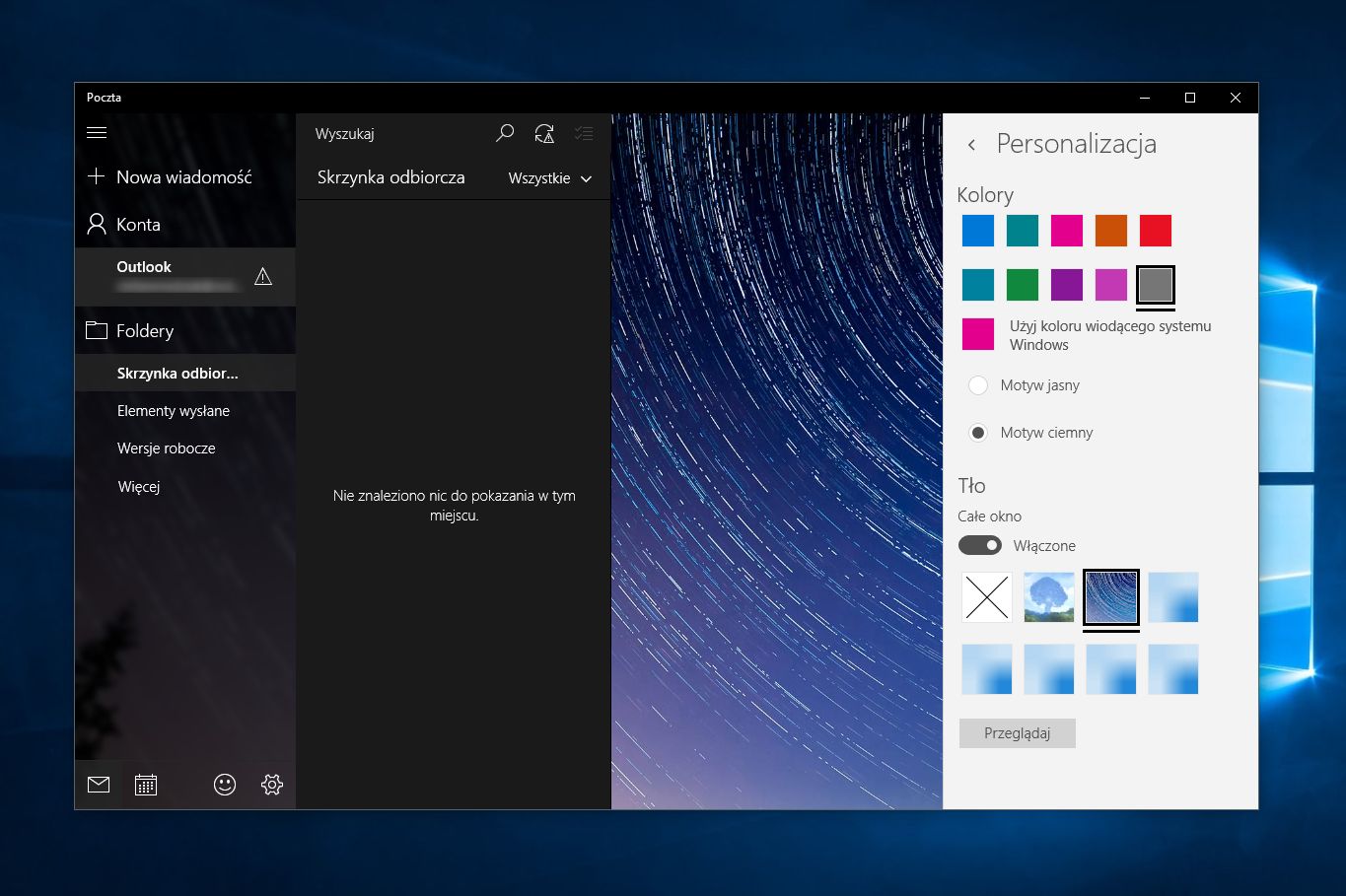Go back from Personalizacja with the arrow
This screenshot has height=896, width=1346.
pyautogui.click(x=971, y=145)
